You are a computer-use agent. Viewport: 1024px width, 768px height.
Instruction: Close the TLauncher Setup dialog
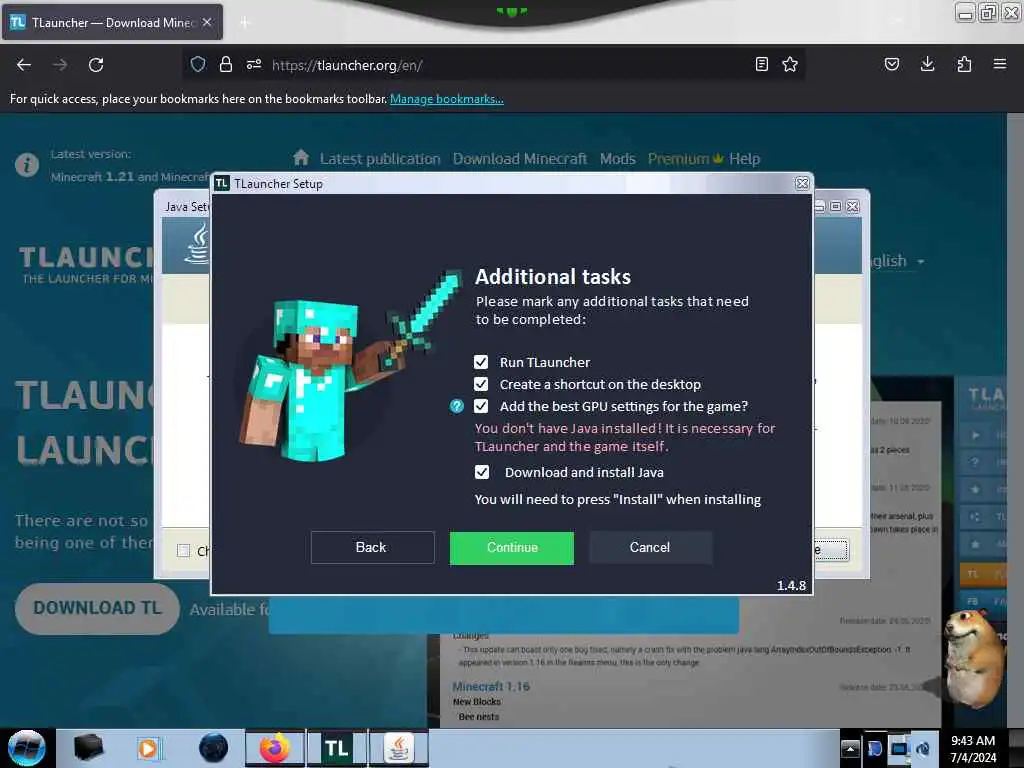pyautogui.click(x=802, y=184)
